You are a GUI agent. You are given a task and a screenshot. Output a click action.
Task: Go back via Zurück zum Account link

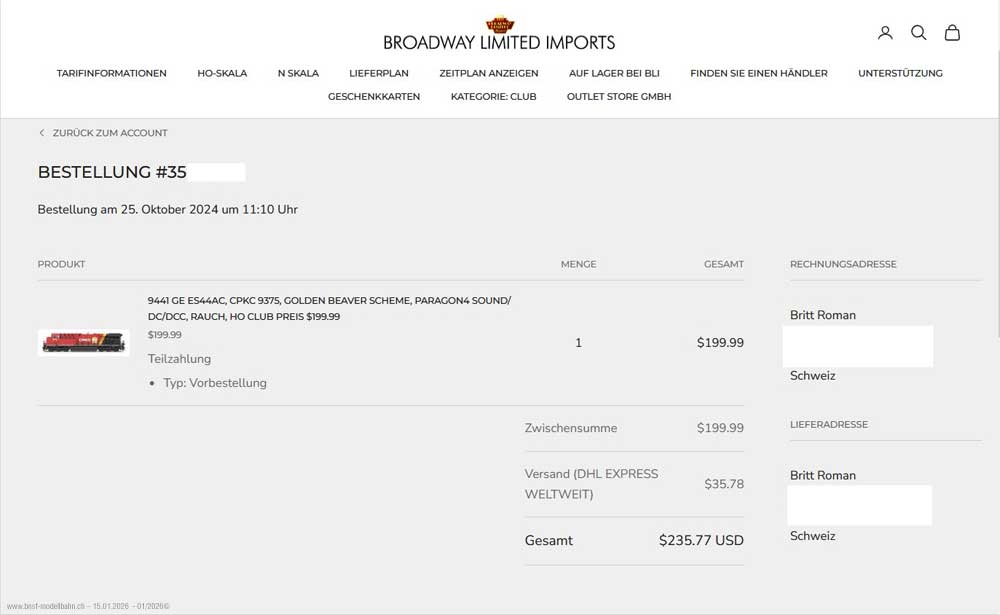[x=110, y=133]
